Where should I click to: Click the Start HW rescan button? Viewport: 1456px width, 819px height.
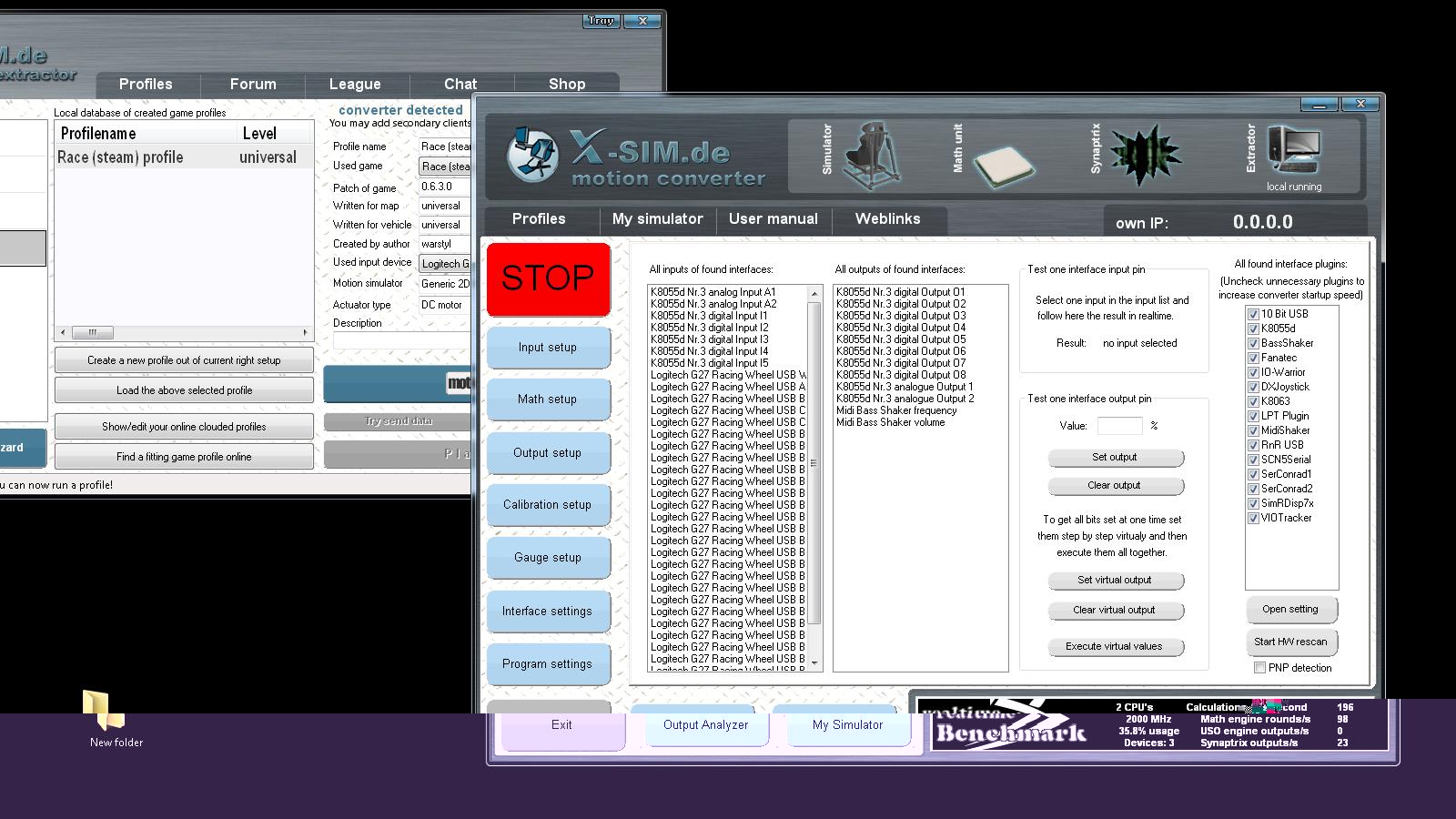click(1289, 642)
